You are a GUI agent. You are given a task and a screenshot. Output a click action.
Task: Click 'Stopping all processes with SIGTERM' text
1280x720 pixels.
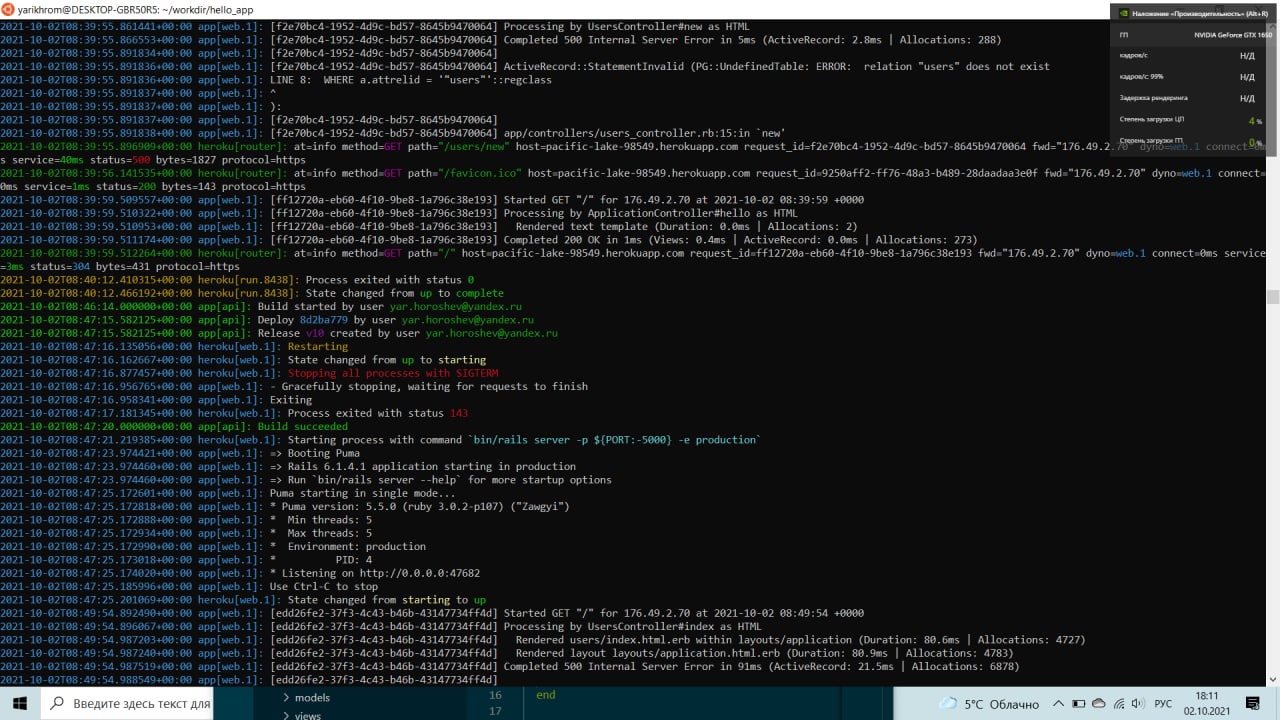393,373
